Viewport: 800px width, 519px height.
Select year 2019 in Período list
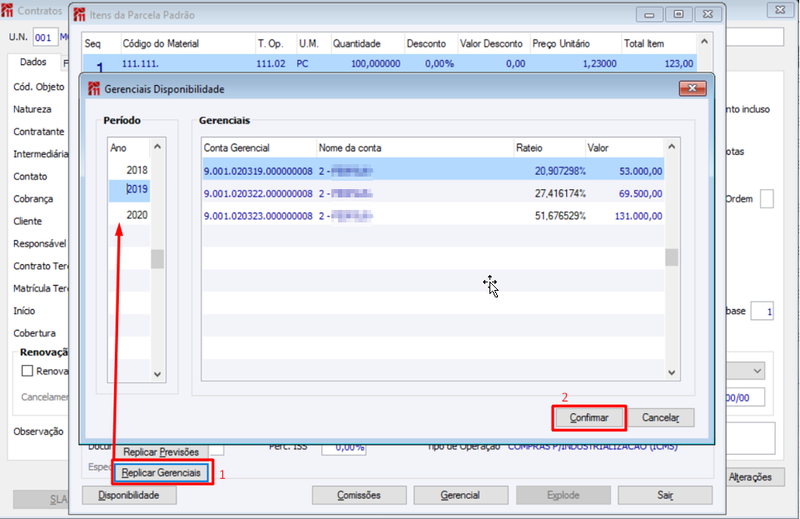(x=129, y=189)
